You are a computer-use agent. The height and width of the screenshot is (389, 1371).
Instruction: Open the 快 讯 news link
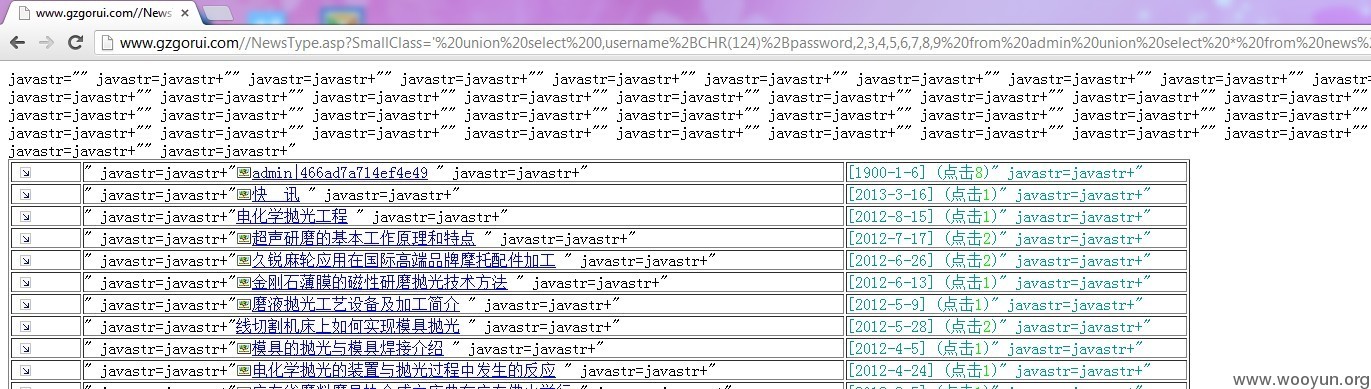pyautogui.click(x=275, y=195)
